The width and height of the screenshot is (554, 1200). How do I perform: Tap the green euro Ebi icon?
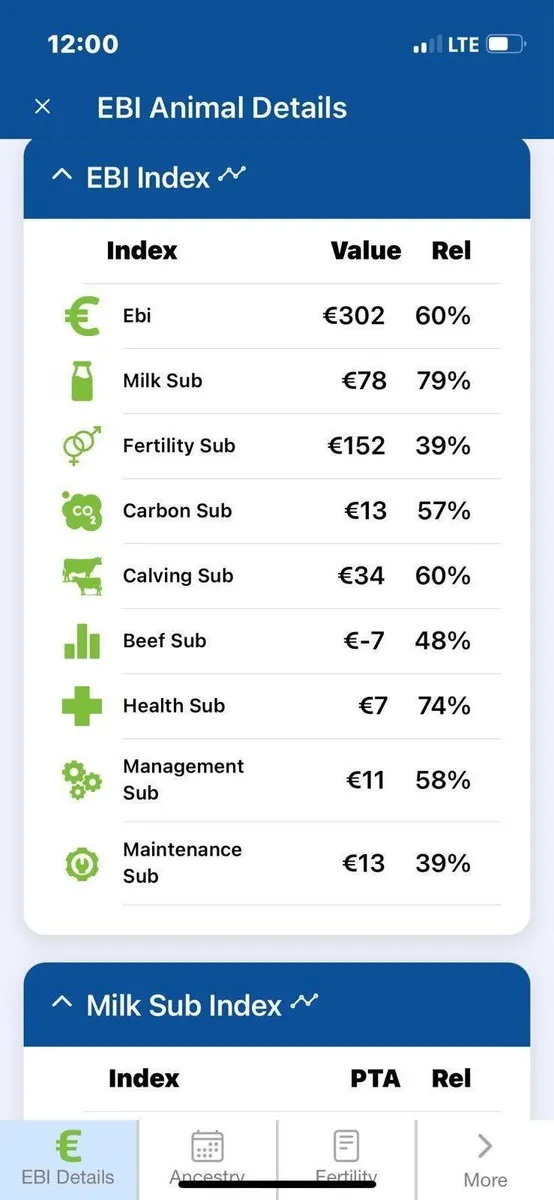click(81, 317)
